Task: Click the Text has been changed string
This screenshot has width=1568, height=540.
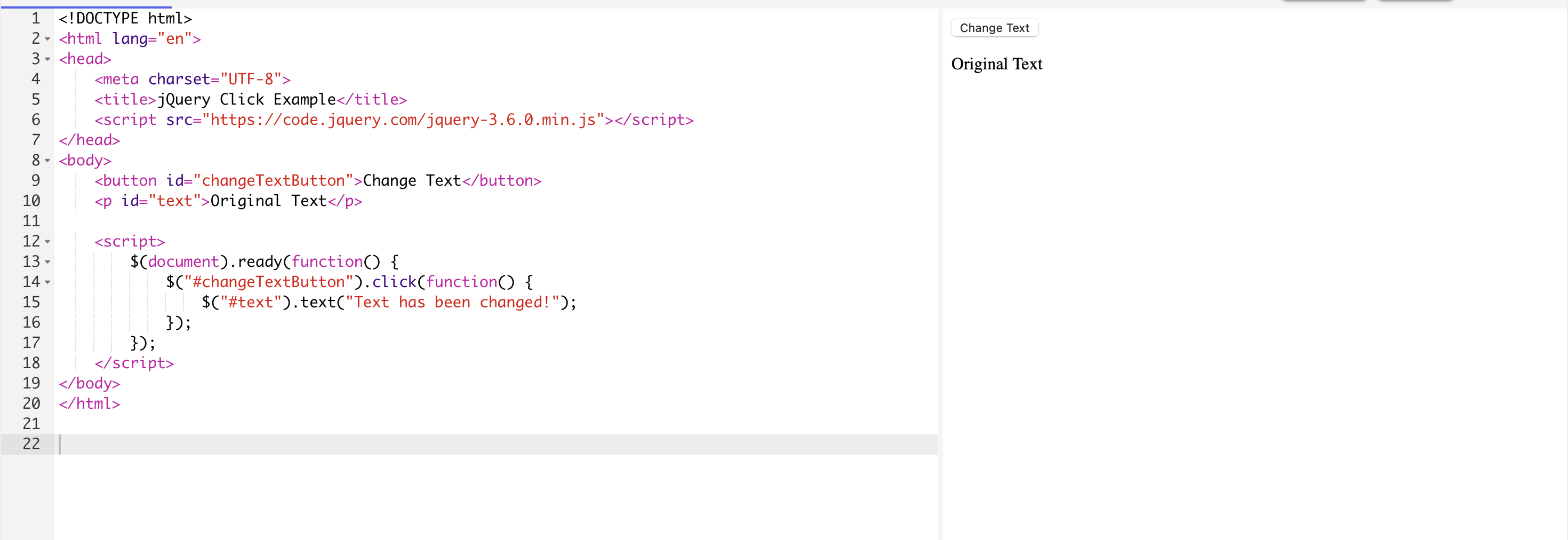Action: pos(453,302)
